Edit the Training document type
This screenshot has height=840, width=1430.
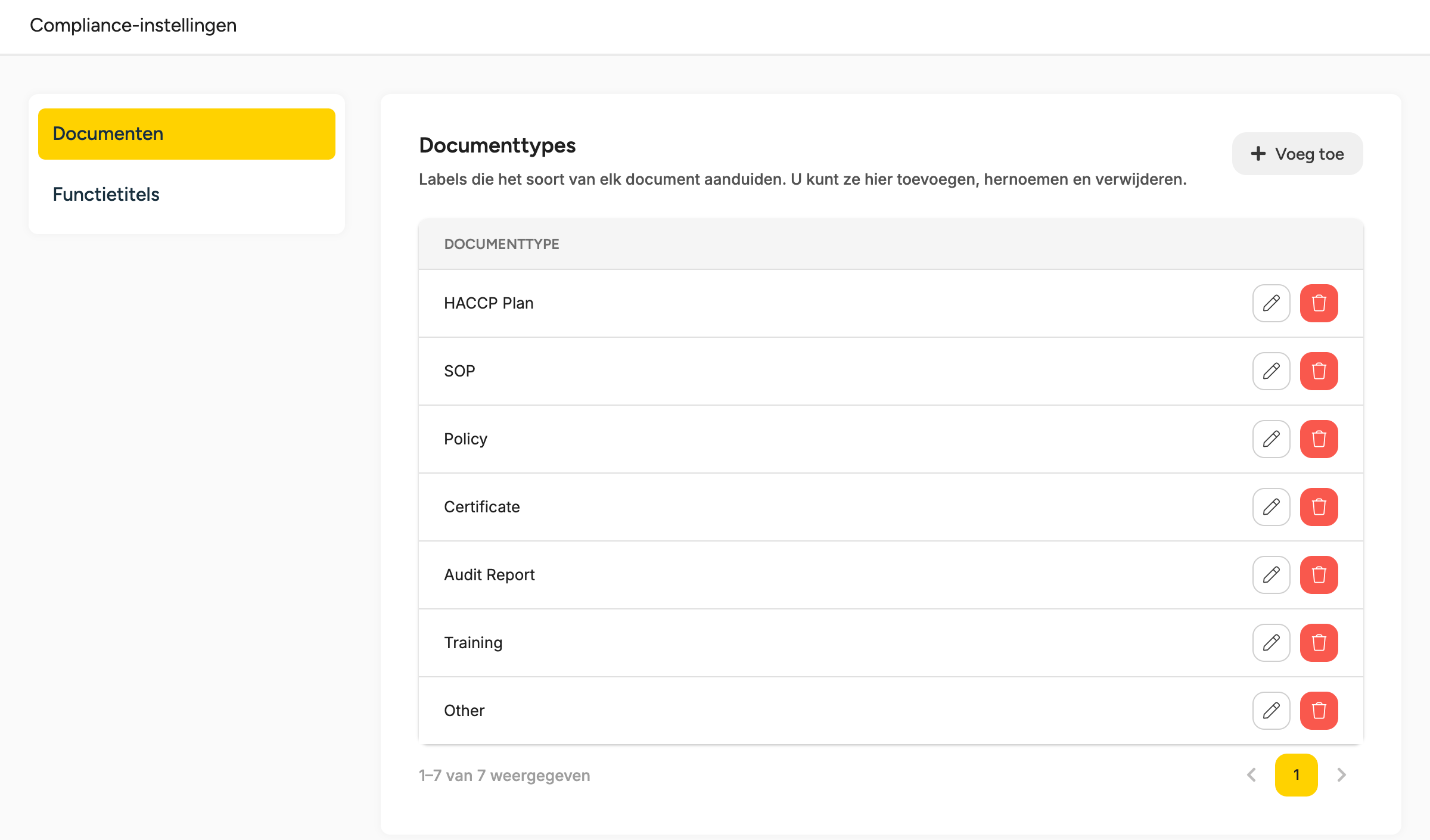[x=1271, y=643]
